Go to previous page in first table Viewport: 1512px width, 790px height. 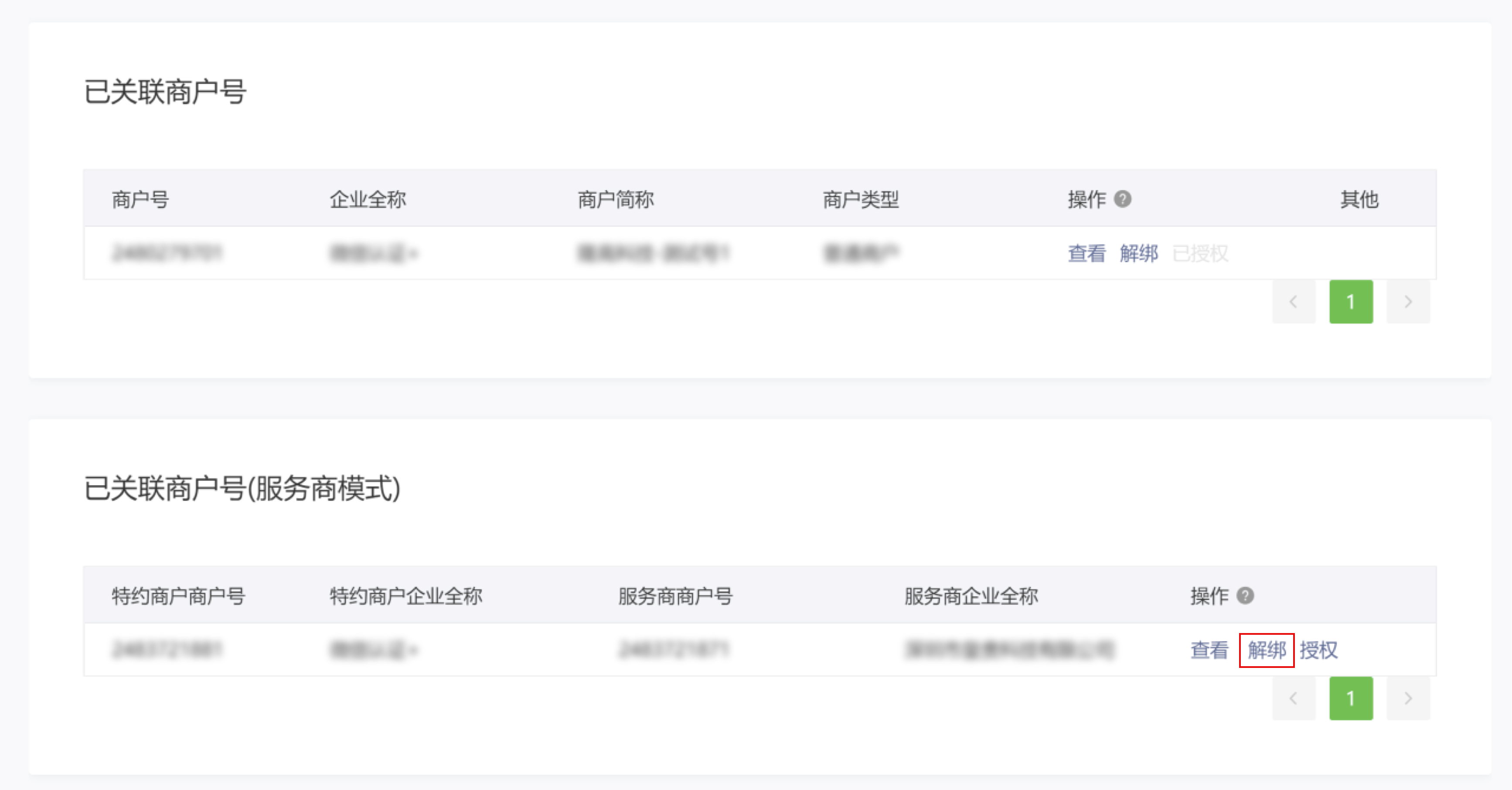click(1294, 302)
